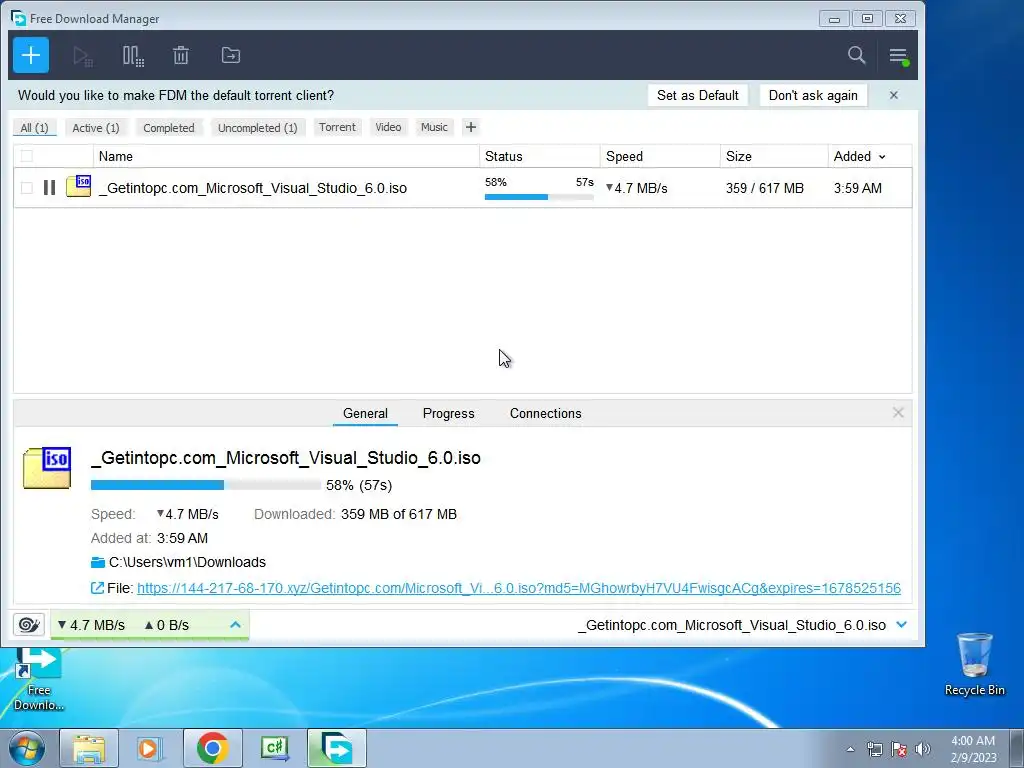The image size is (1024, 768).
Task: Open Free Download Manager desktop shortcut
Action: tap(39, 679)
